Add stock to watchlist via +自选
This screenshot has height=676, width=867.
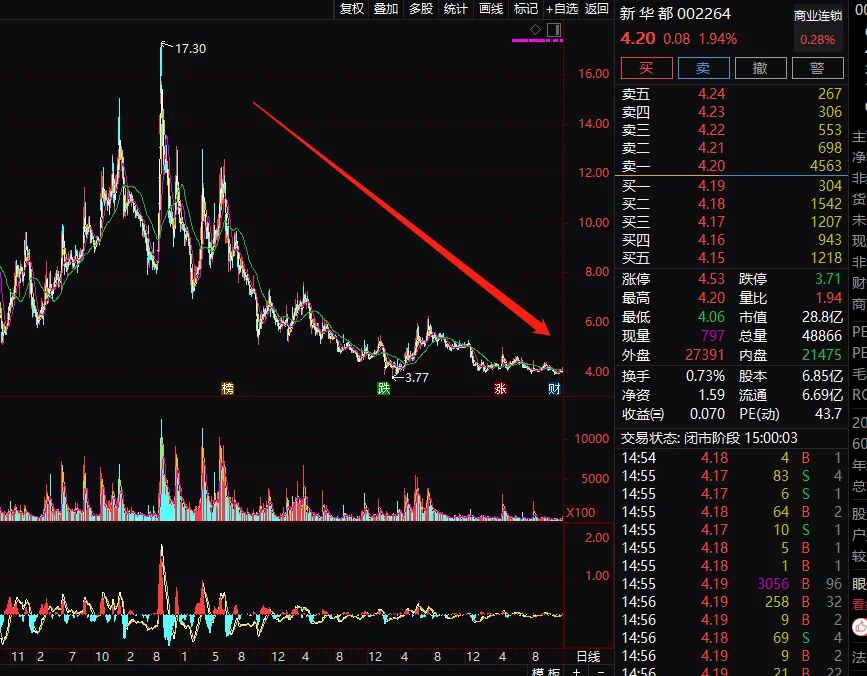pyautogui.click(x=562, y=8)
